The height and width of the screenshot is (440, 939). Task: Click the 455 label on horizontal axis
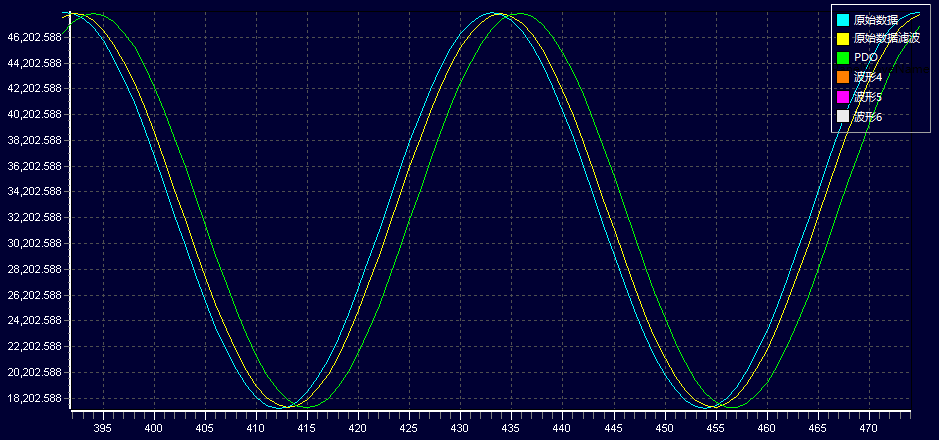pyautogui.click(x=715, y=427)
